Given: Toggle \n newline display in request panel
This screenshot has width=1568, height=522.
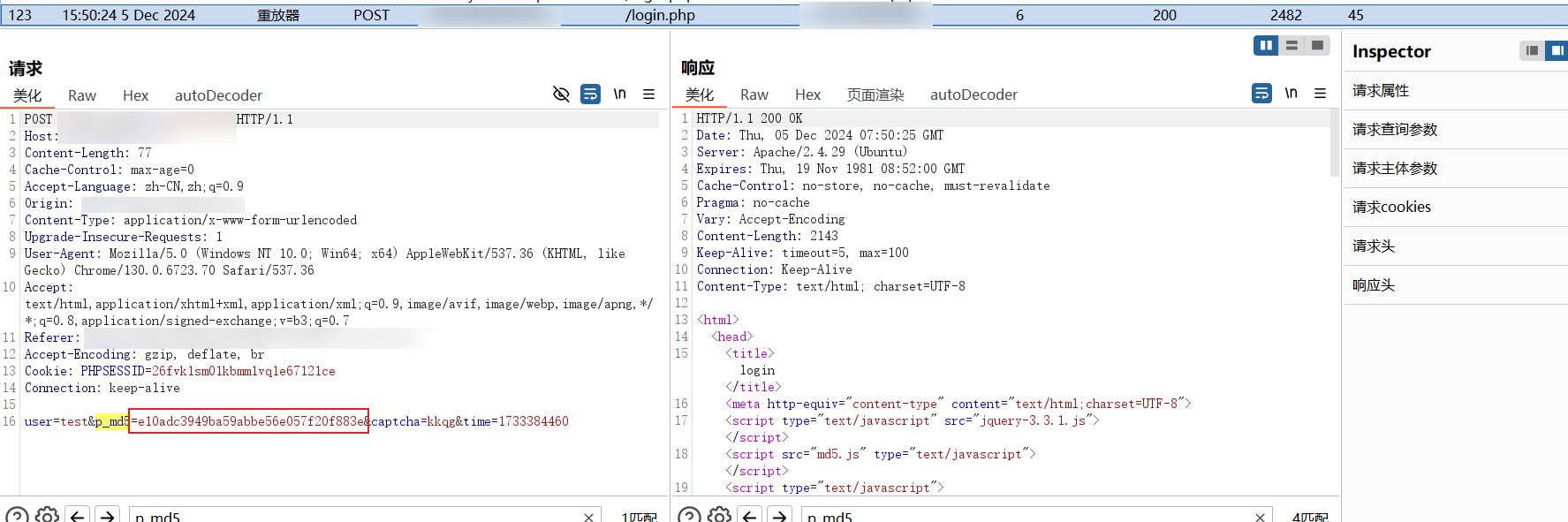Looking at the screenshot, I should coord(620,94).
